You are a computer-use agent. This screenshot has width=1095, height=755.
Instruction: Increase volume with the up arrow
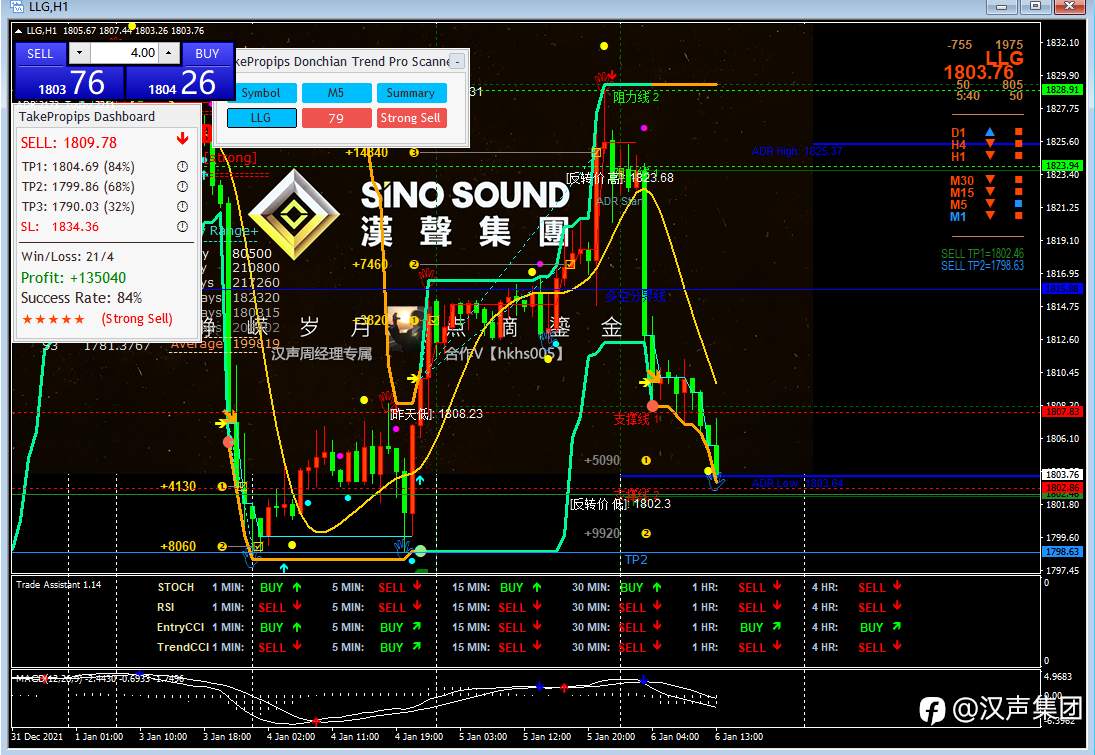[168, 53]
